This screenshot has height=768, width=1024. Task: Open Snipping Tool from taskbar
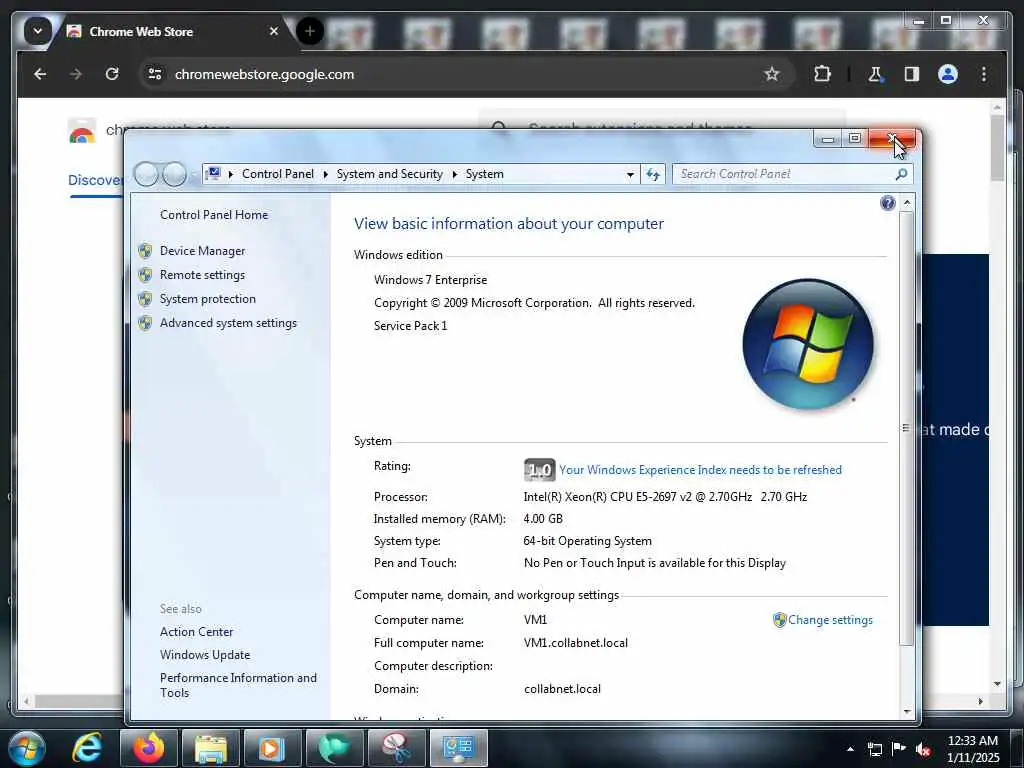tap(396, 748)
